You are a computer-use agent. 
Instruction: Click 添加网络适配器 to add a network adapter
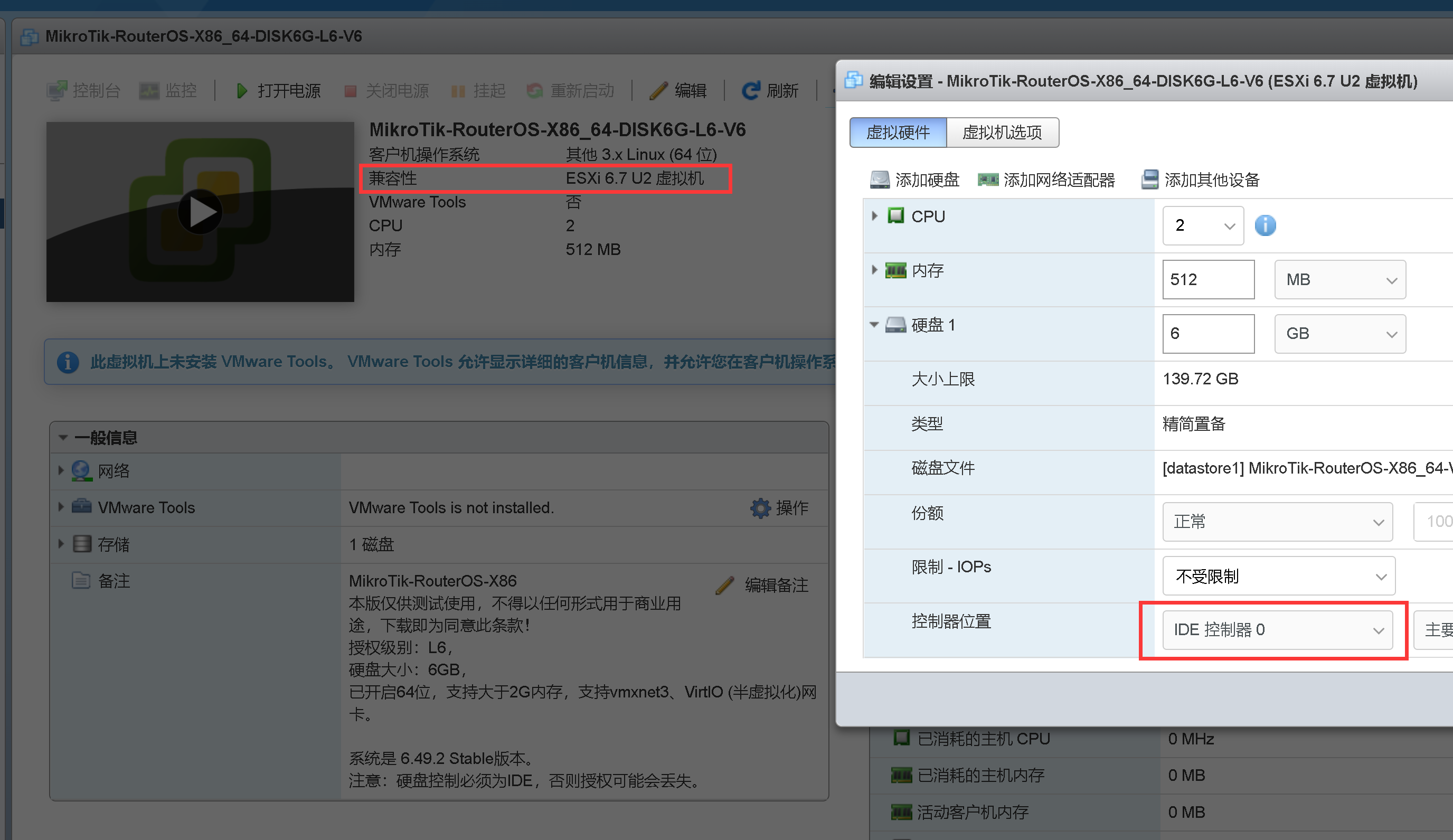click(1046, 180)
